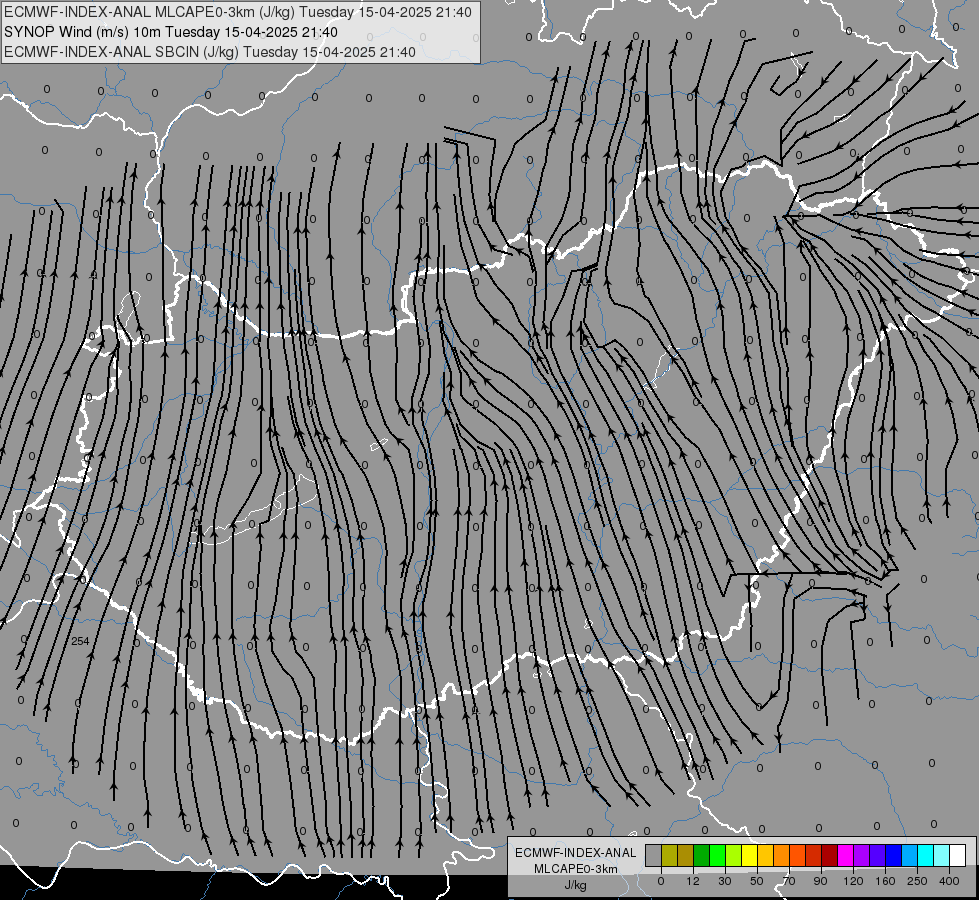Click the 12 value on legend scale
Viewport: 979px width, 900px height.
693,881
